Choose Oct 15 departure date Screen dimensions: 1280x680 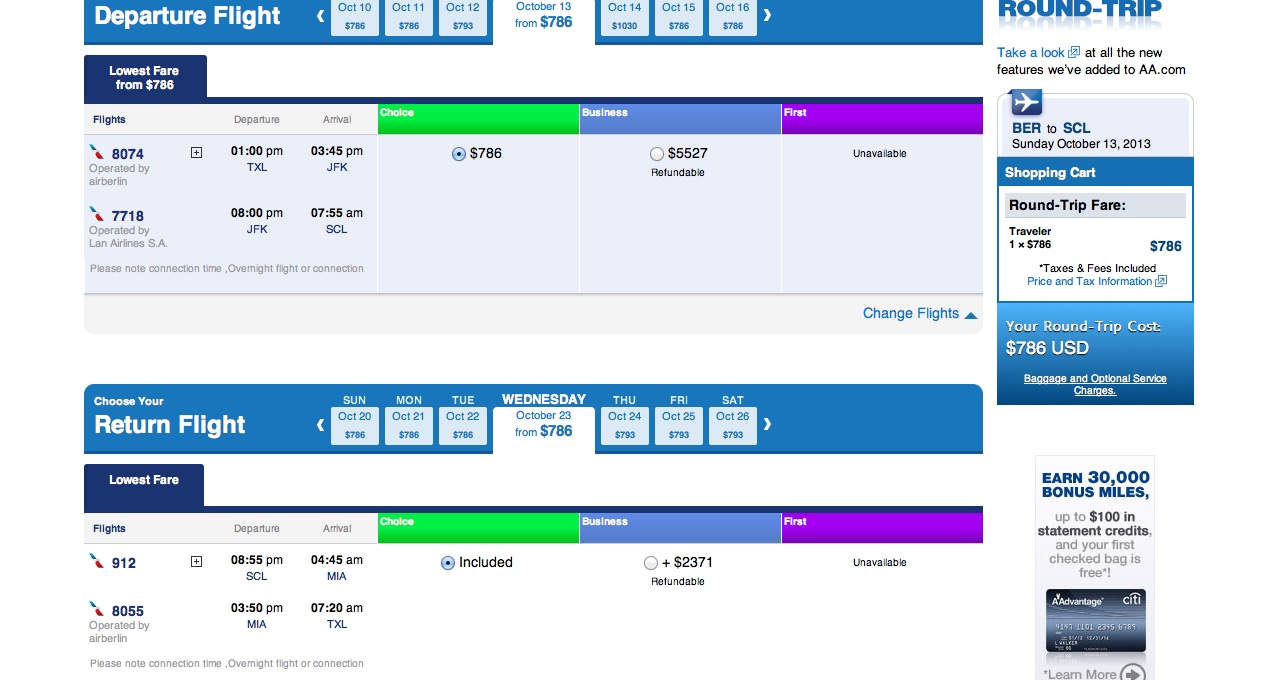pyautogui.click(x=679, y=17)
